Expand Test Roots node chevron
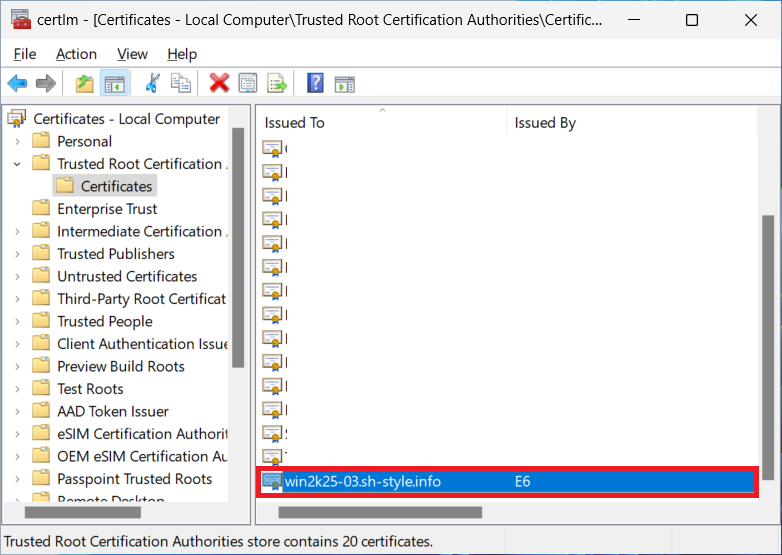Image resolution: width=782 pixels, height=555 pixels. click(17, 389)
